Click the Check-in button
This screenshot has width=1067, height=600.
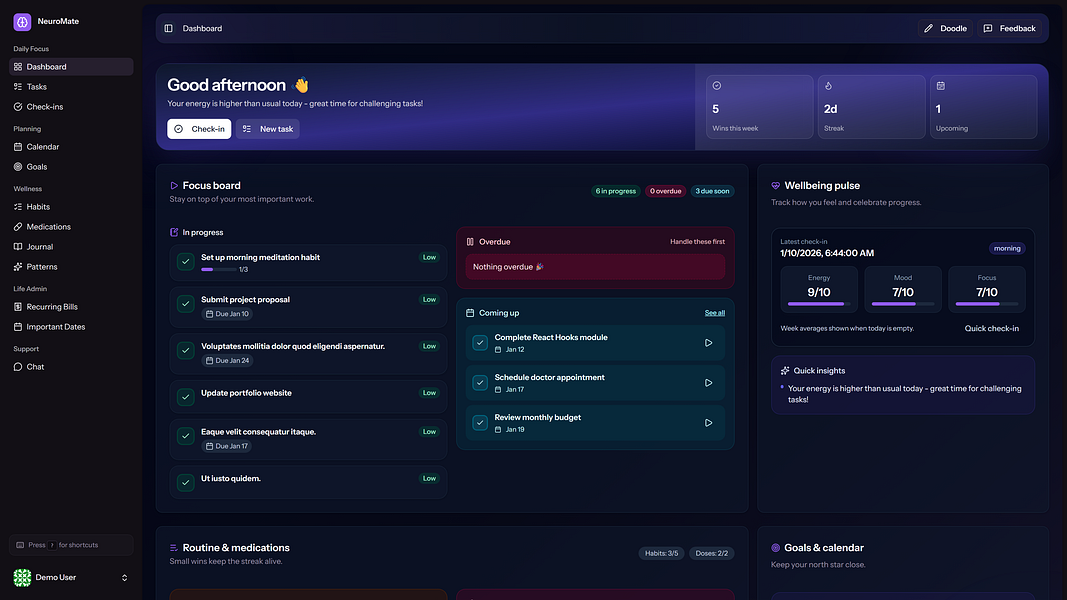[199, 129]
